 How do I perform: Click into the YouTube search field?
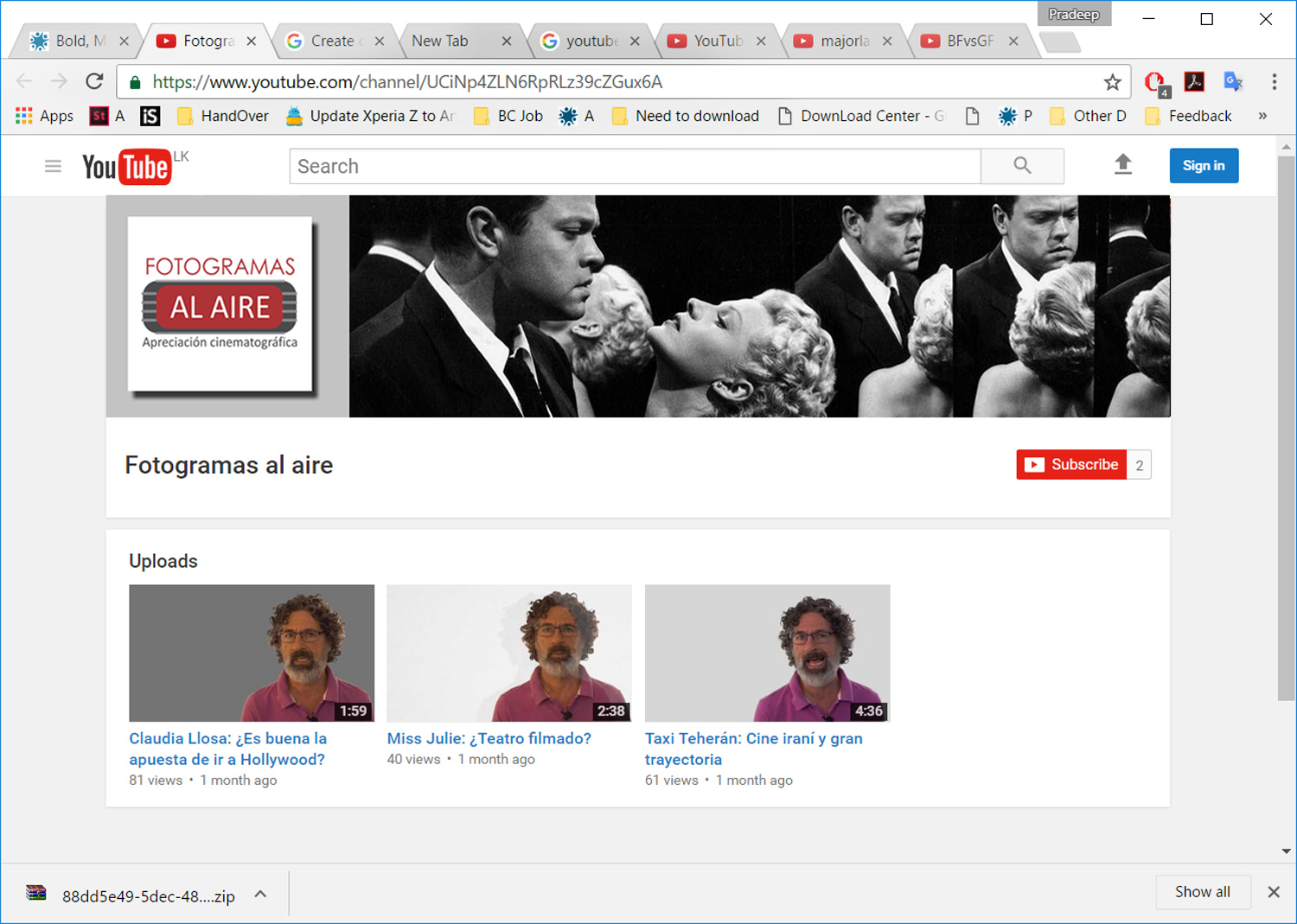click(635, 166)
